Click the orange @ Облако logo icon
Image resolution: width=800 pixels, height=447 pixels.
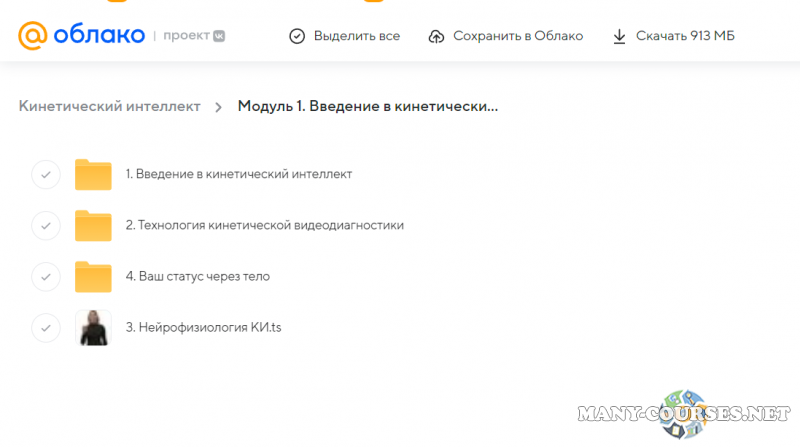[33, 35]
